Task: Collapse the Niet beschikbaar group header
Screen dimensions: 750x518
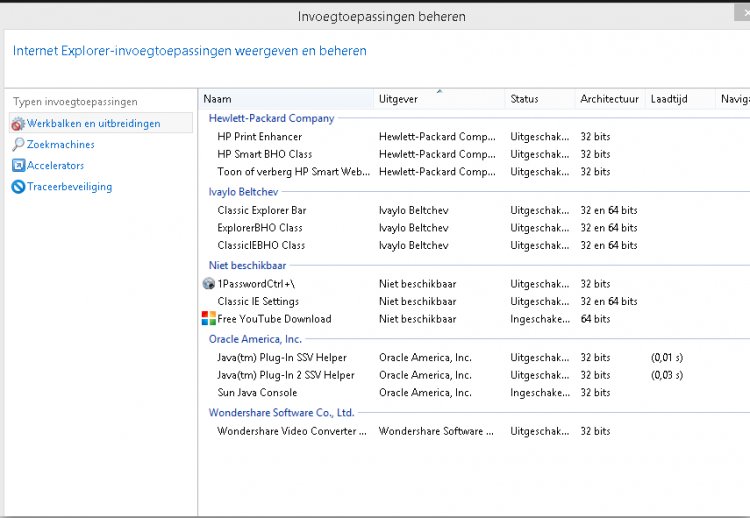Action: click(247, 265)
